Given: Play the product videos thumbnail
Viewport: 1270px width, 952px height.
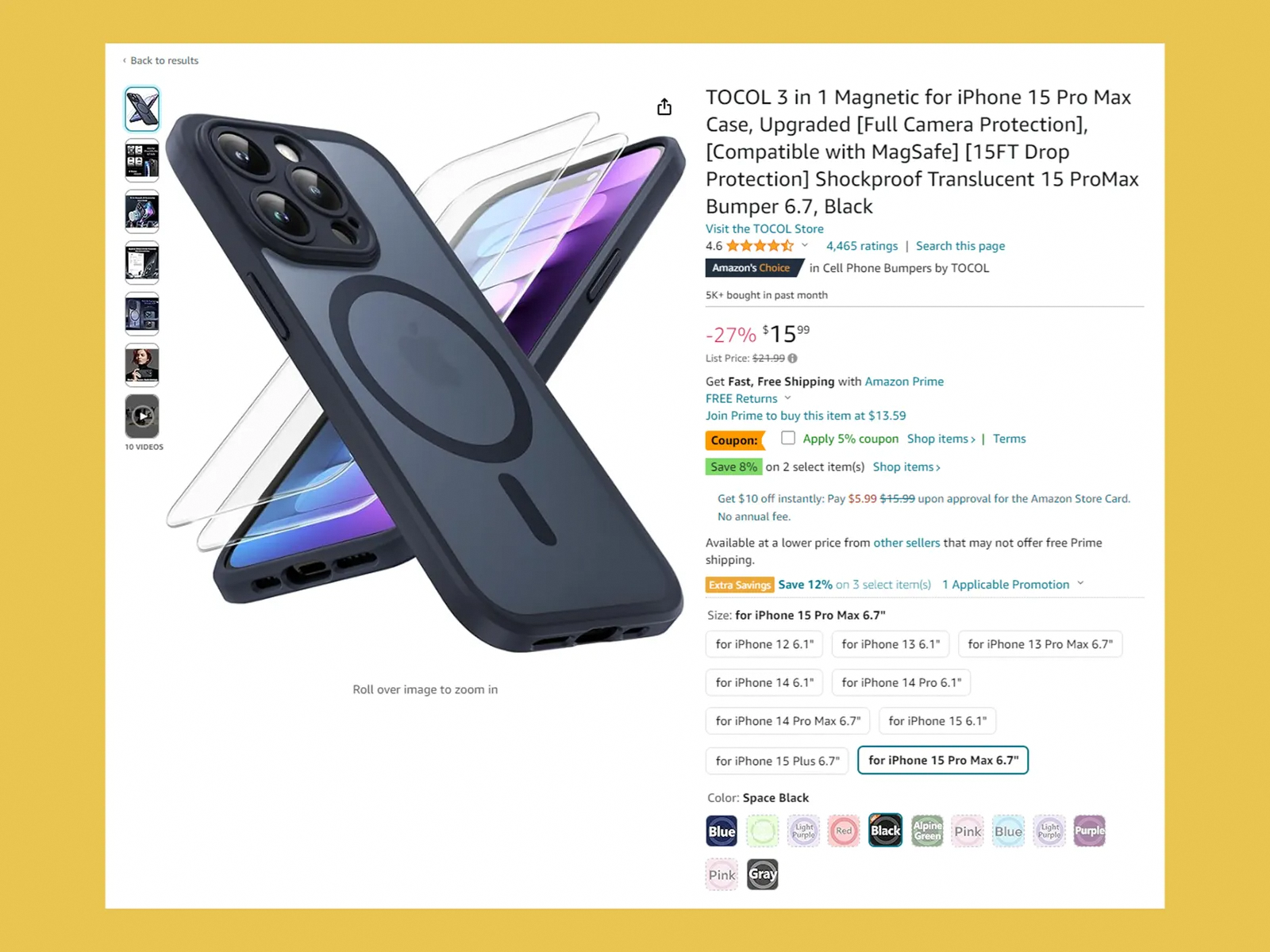Looking at the screenshot, I should click(142, 416).
